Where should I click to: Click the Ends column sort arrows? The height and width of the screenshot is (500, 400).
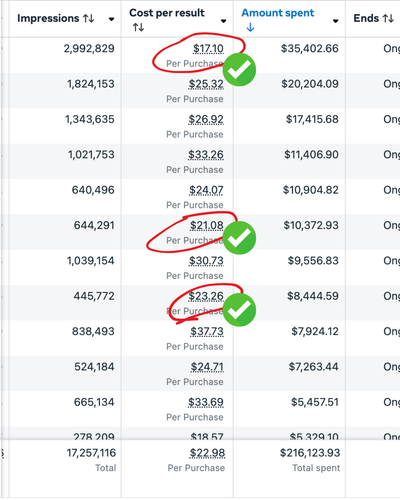click(x=388, y=18)
